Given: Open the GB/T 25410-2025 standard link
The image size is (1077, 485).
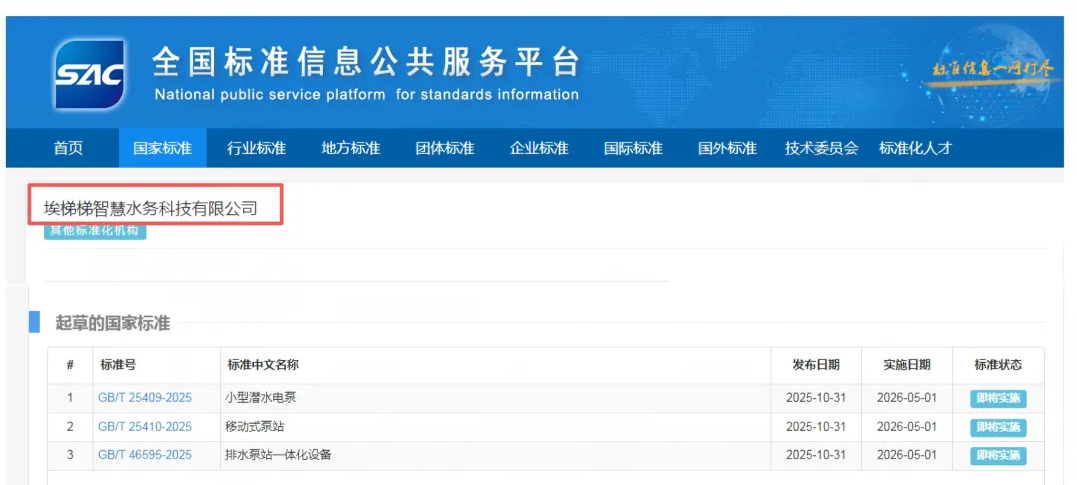Looking at the screenshot, I should click(x=145, y=427).
